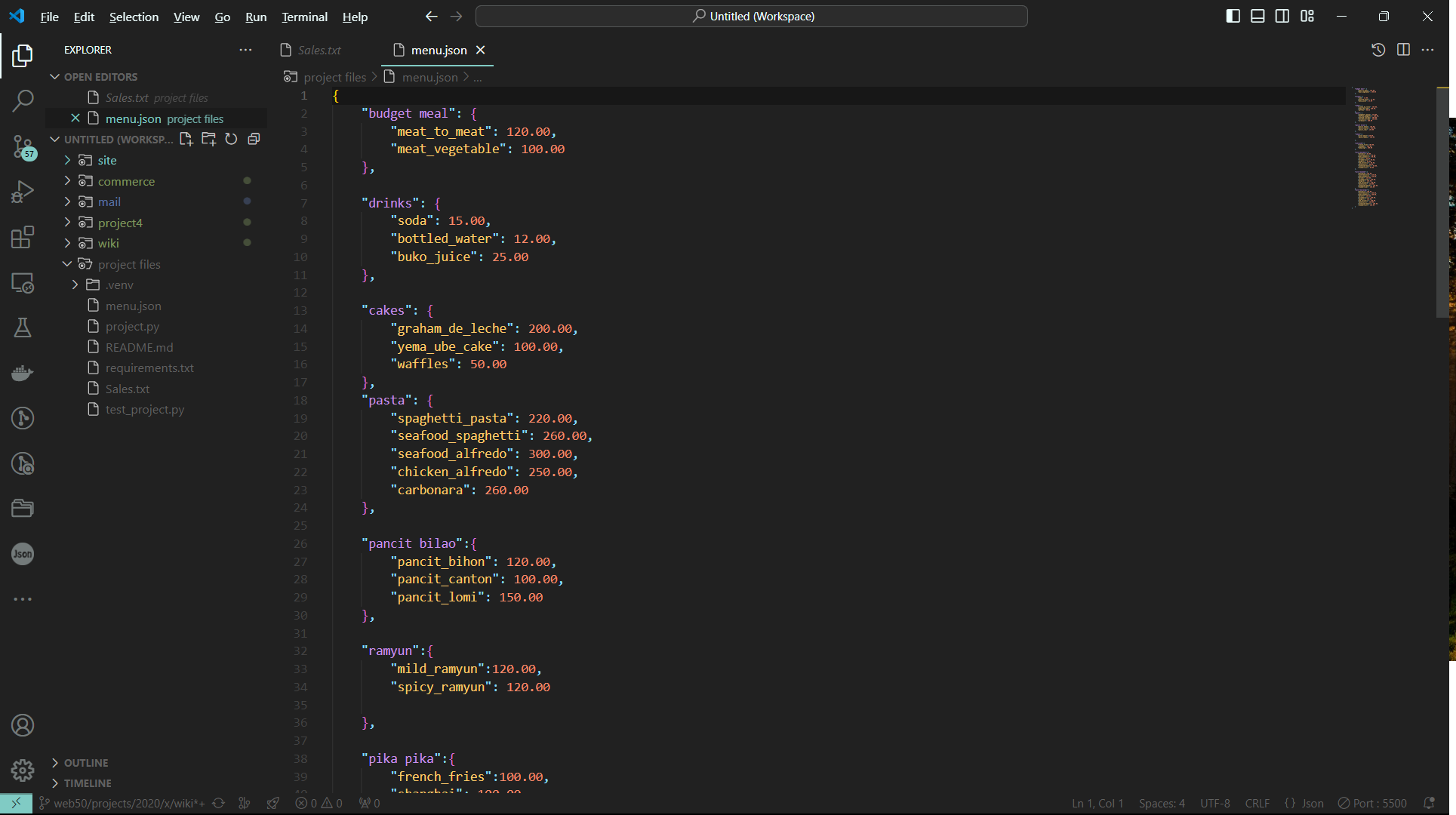Customize layout icon in title bar
This screenshot has height=815, width=1456.
pos(1307,16)
